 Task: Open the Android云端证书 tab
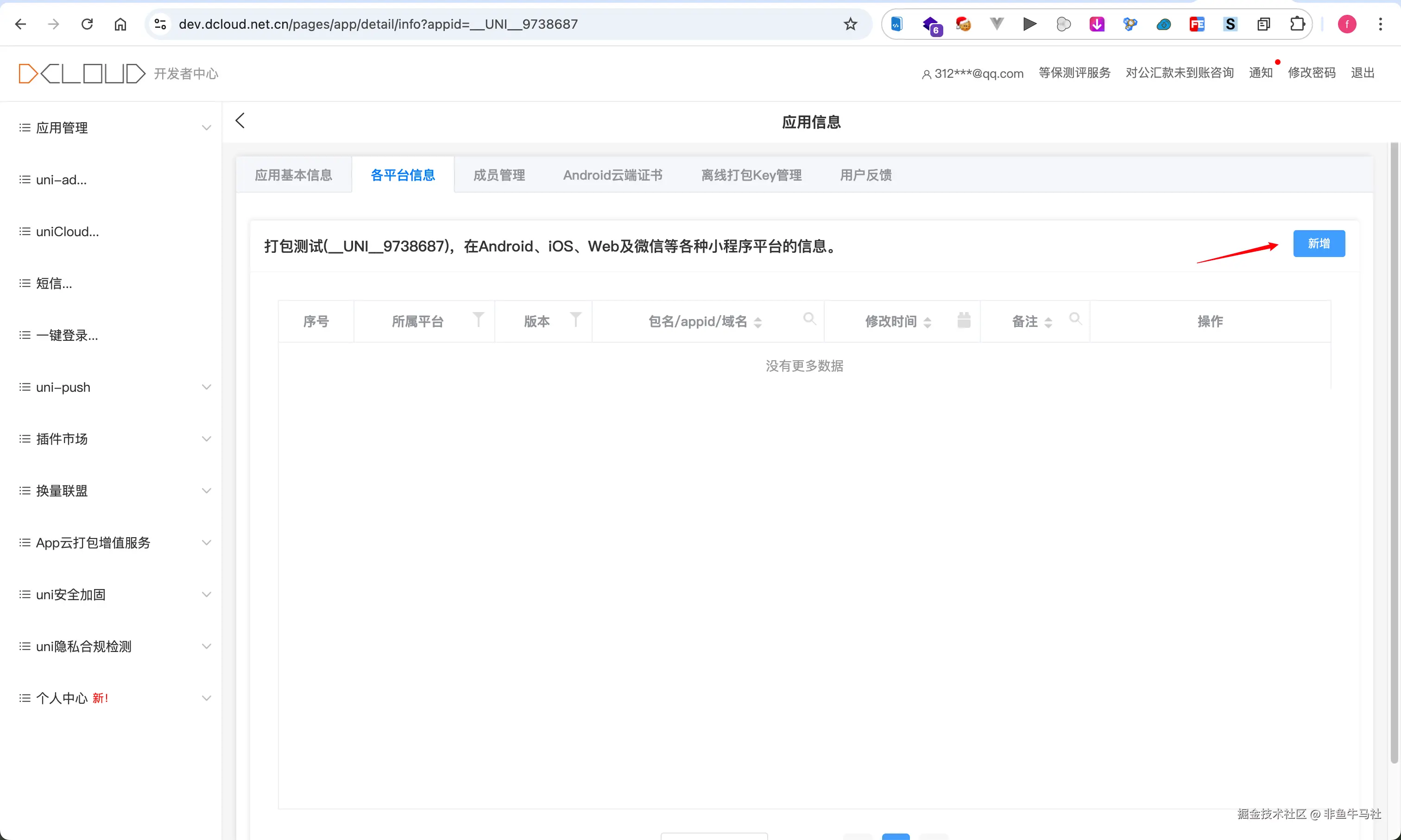coord(613,175)
